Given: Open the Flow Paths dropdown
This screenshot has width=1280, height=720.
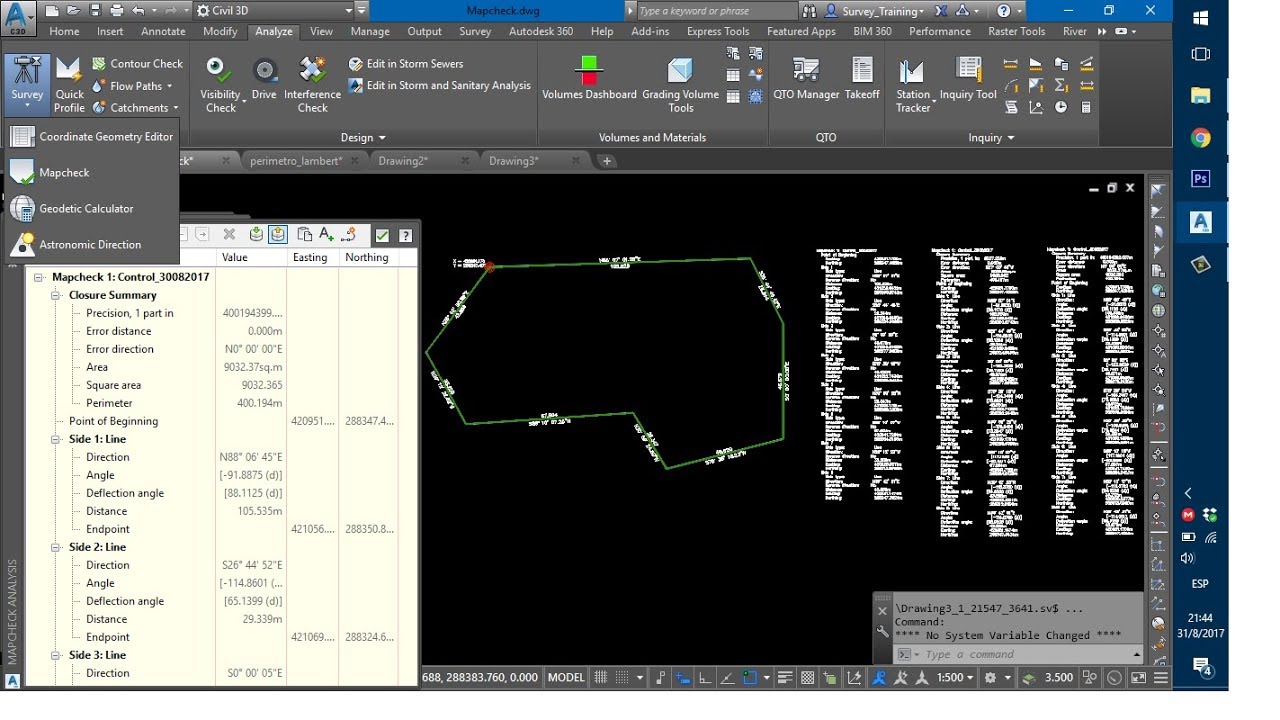Looking at the screenshot, I should tap(132, 86).
